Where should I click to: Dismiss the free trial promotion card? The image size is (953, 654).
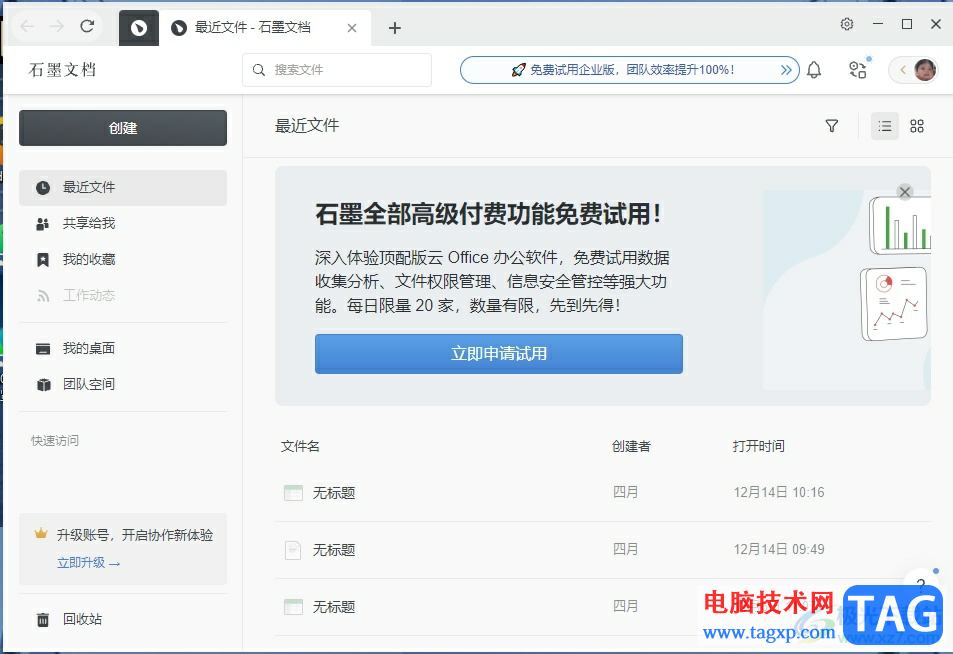905,192
